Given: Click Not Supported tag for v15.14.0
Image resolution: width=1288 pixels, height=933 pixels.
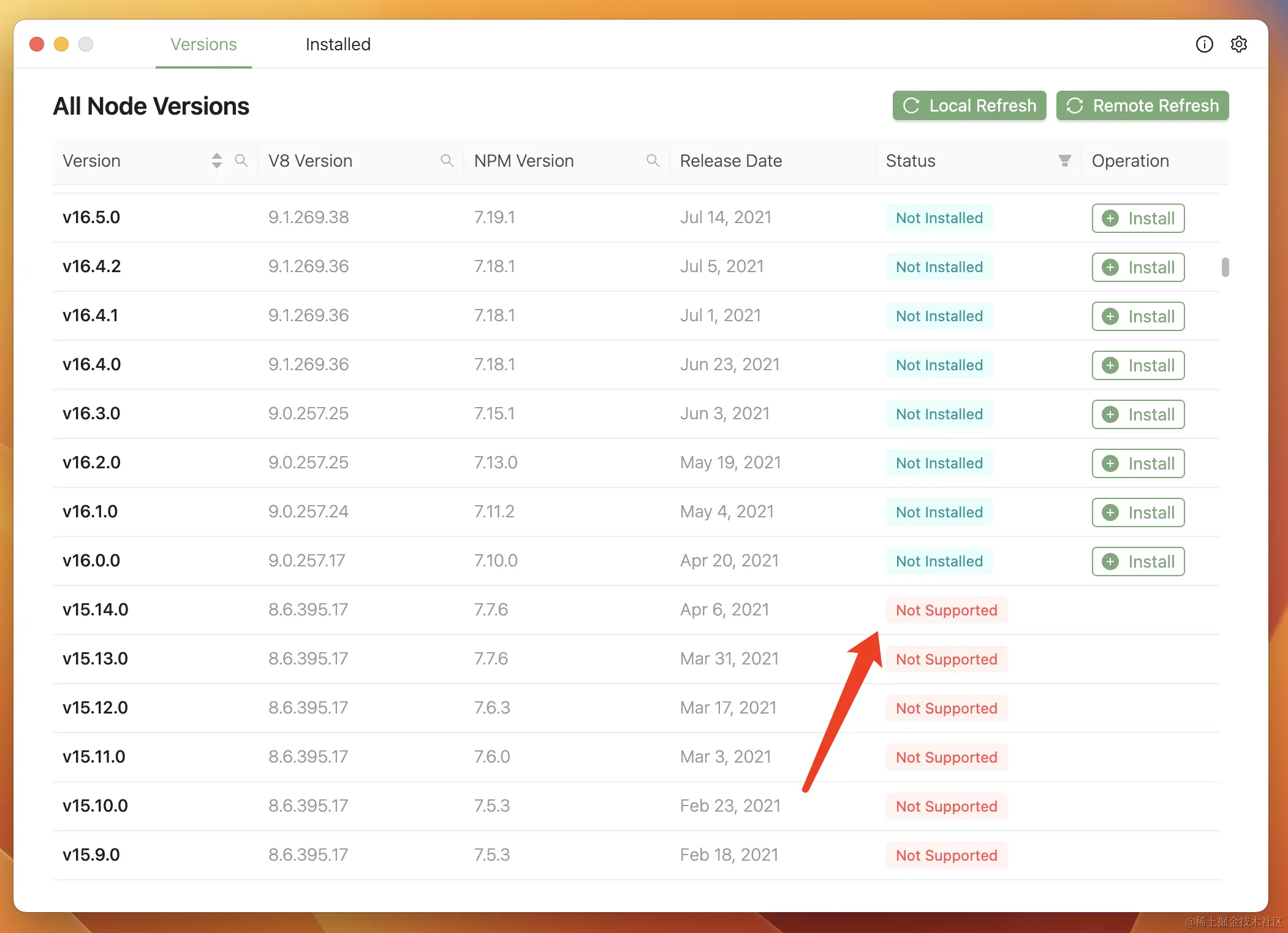Looking at the screenshot, I should [x=946, y=610].
